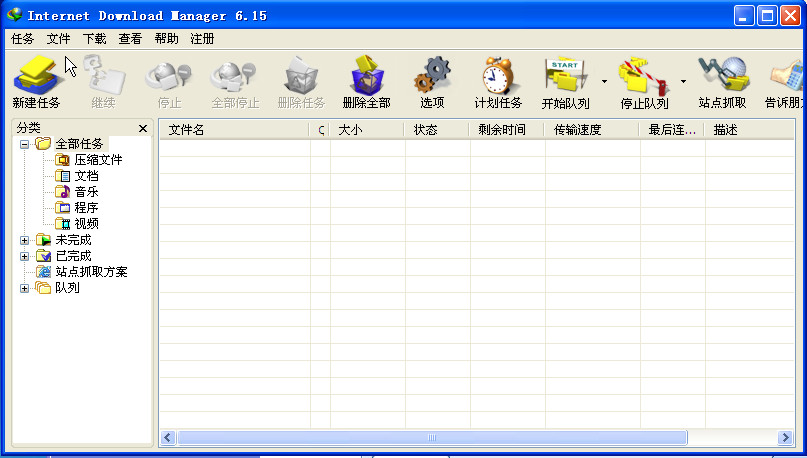Click the 新建任务 (new task) toolbar icon
The height and width of the screenshot is (458, 807).
[x=36, y=81]
